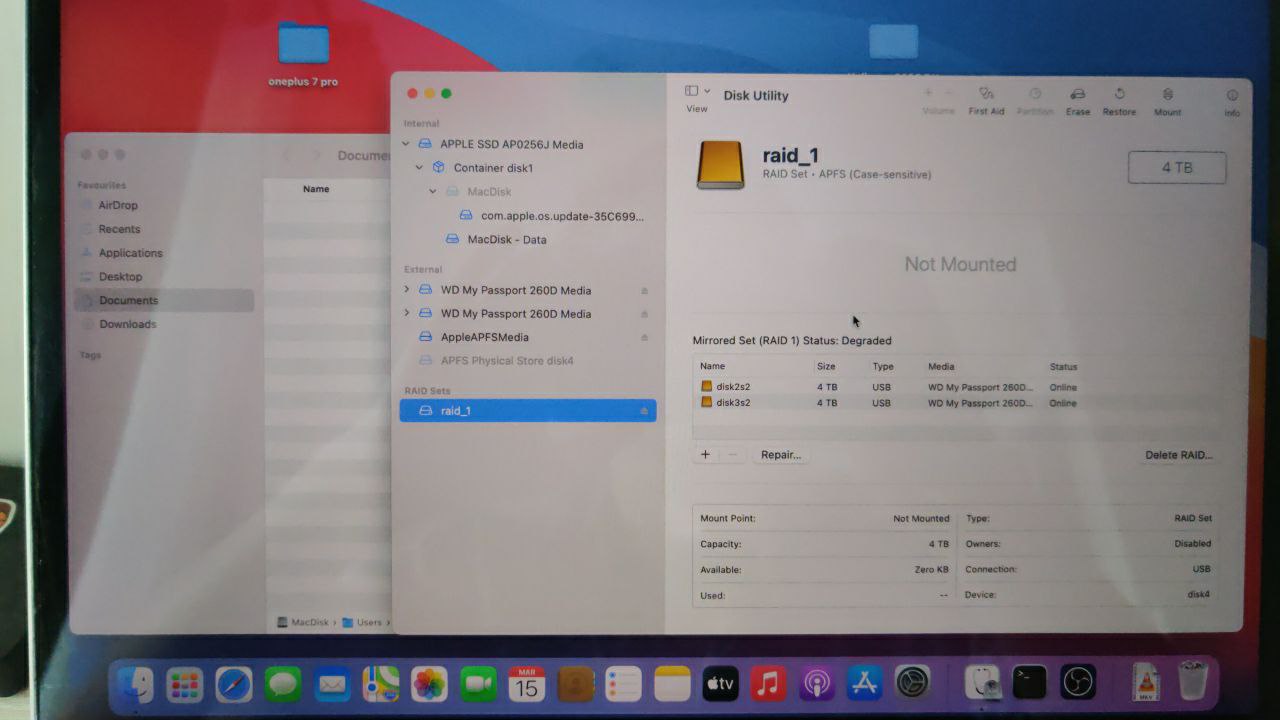Open the Trash in the Dock
1280x720 pixels.
point(1193,681)
